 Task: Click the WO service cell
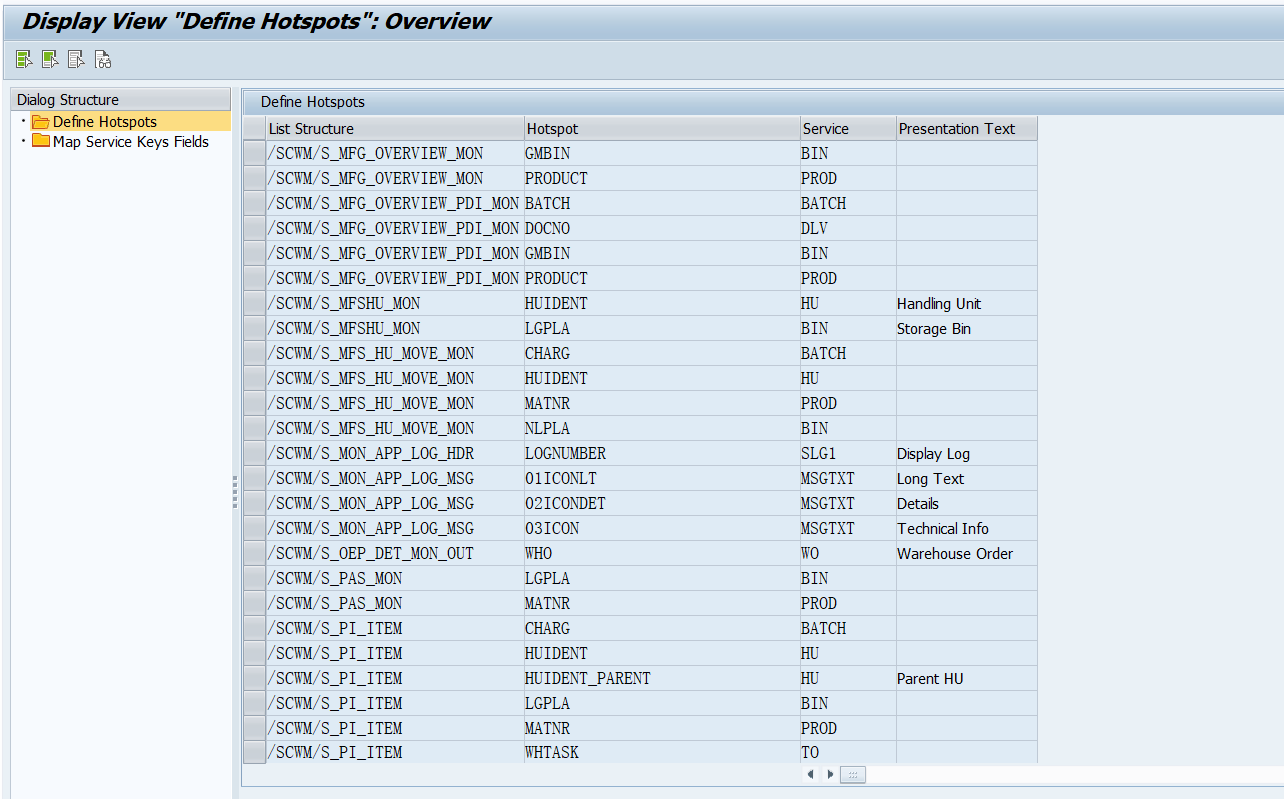pos(848,554)
